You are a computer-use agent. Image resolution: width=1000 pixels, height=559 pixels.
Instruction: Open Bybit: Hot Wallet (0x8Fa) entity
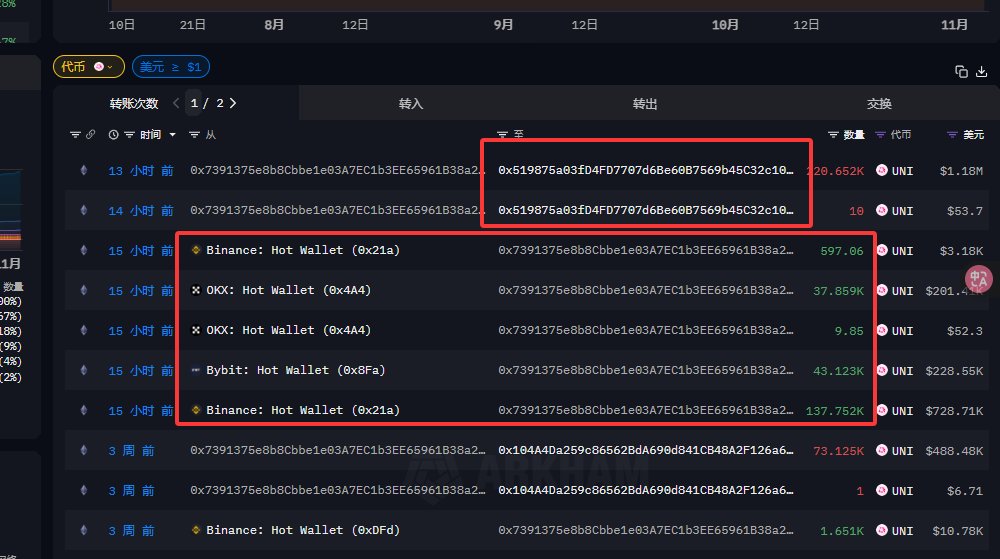pos(296,370)
